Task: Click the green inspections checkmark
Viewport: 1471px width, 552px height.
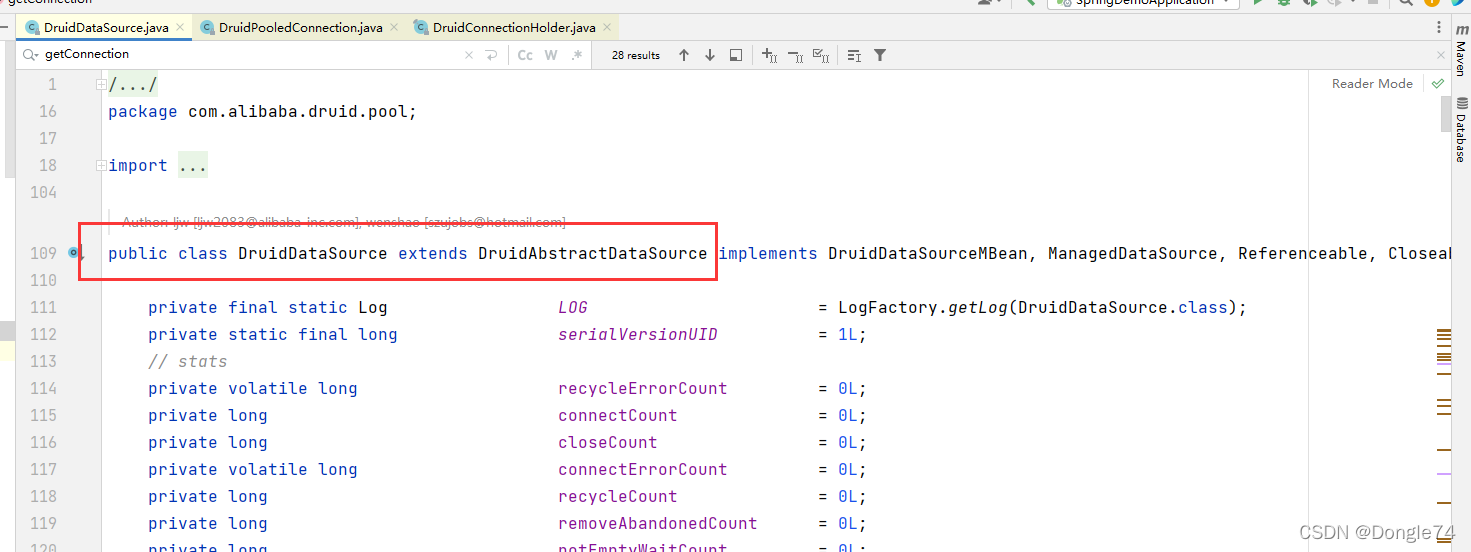Action: pos(1438,84)
